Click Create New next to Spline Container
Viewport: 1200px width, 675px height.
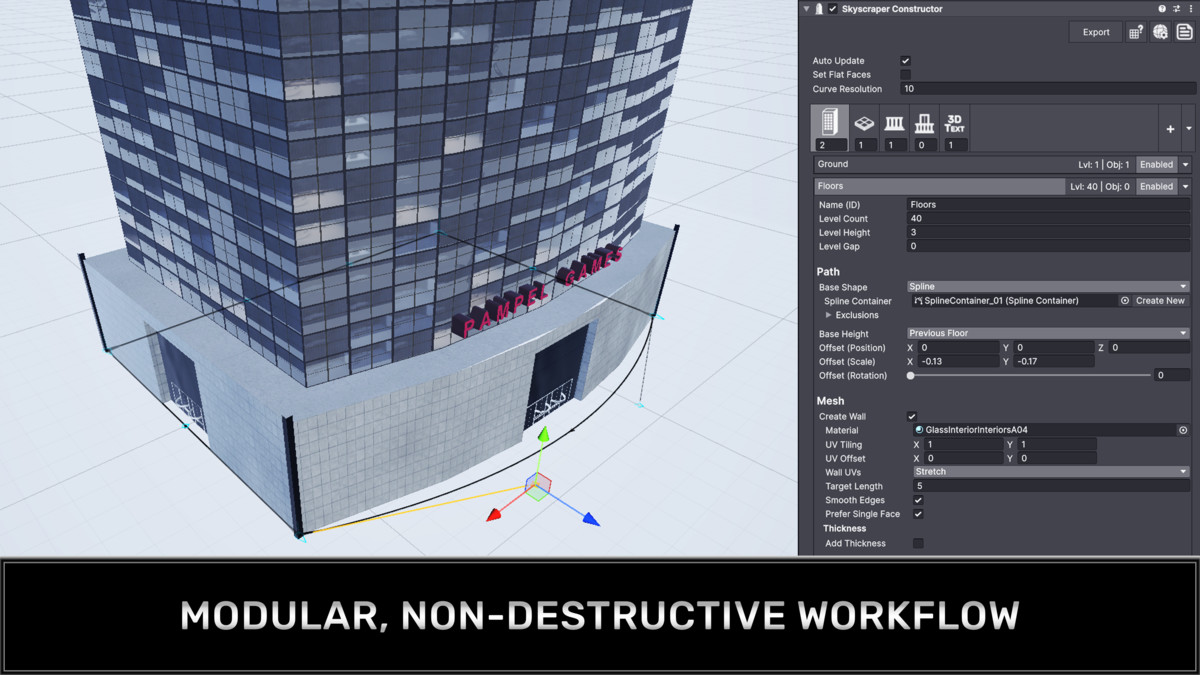(1160, 300)
